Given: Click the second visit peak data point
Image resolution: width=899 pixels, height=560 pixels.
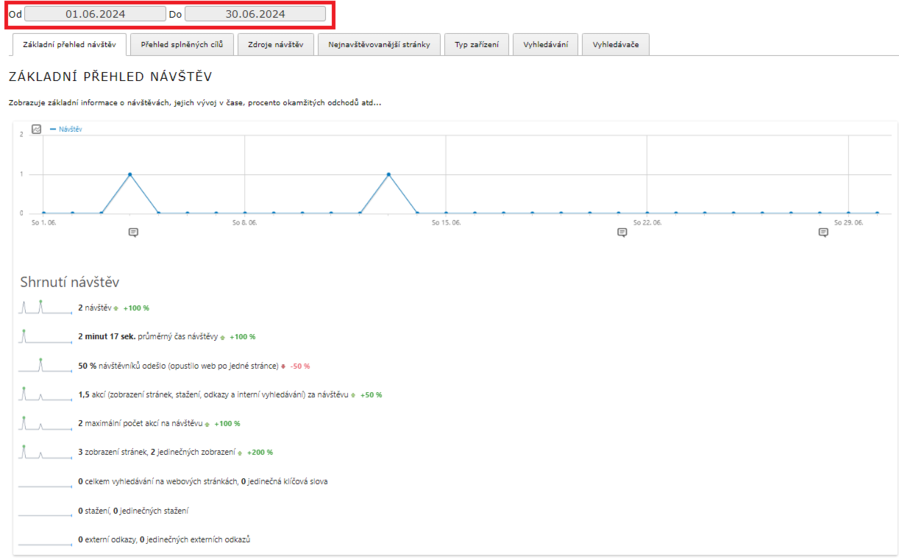Looking at the screenshot, I should [388, 174].
